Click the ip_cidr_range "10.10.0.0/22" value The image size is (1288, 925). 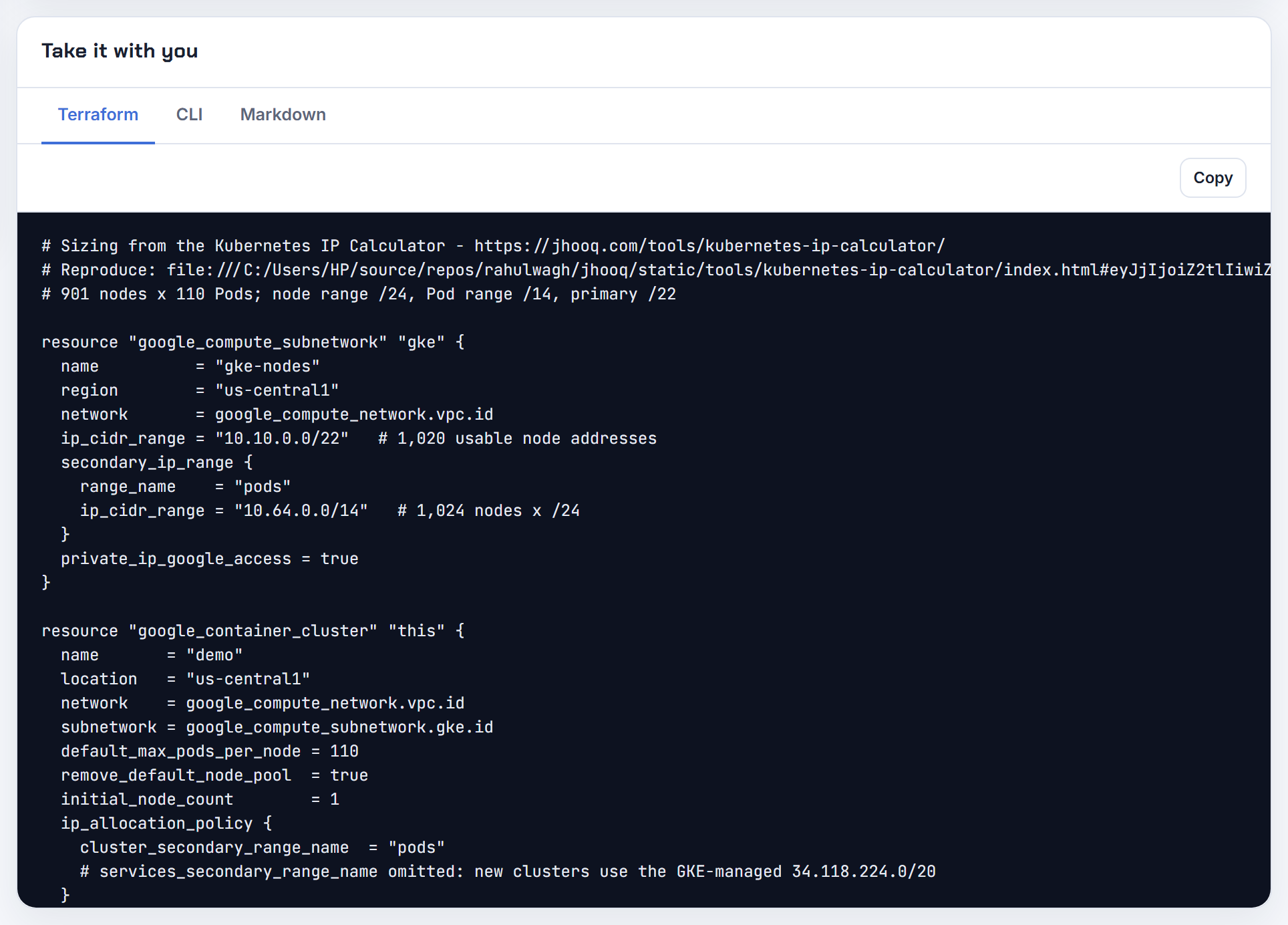tap(282, 438)
